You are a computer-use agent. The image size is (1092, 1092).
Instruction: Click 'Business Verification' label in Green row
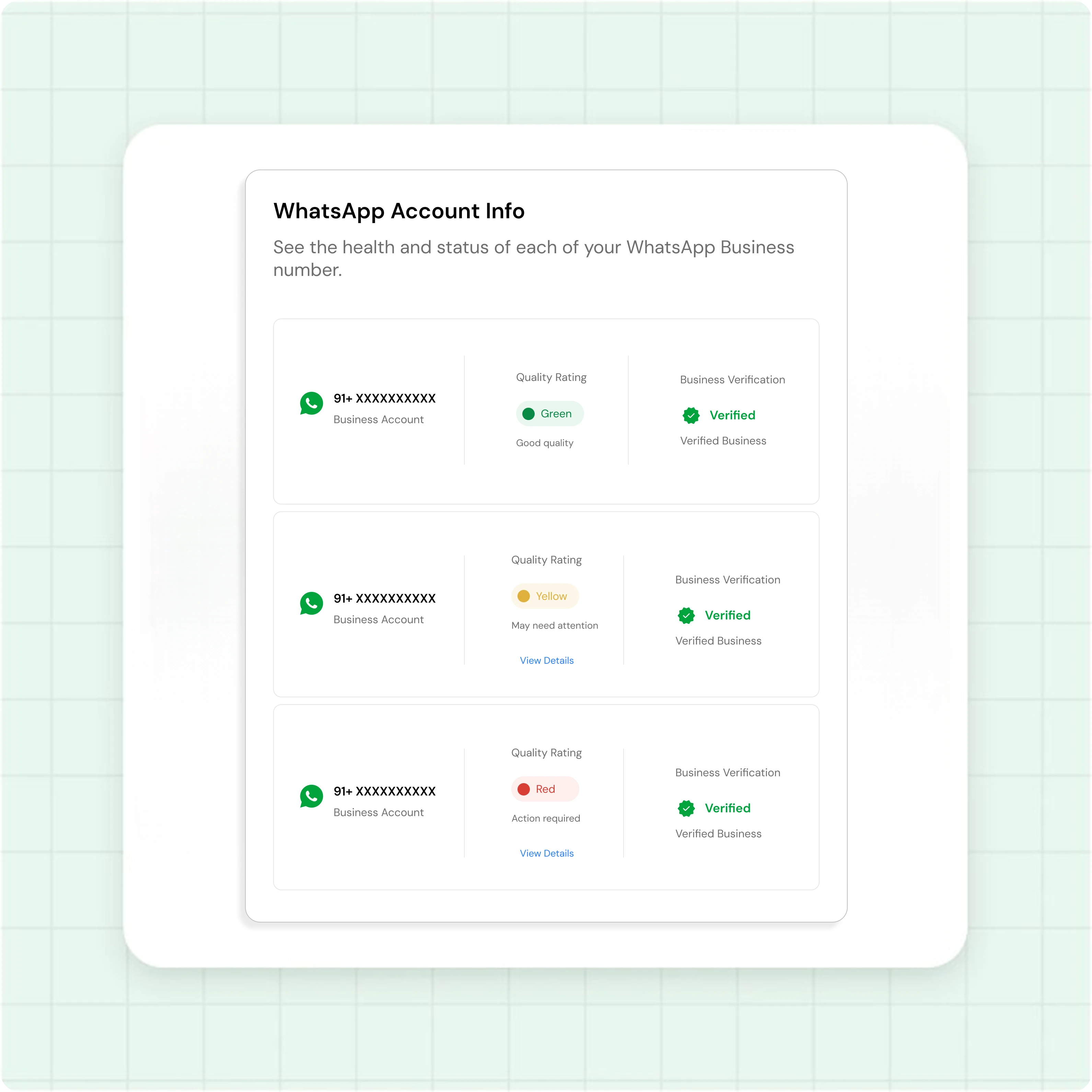click(733, 380)
